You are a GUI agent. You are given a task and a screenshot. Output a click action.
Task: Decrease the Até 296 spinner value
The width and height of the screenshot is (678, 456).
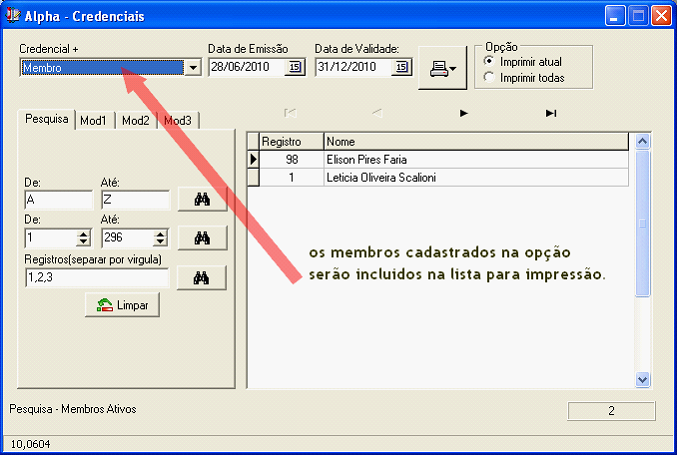pos(160,242)
